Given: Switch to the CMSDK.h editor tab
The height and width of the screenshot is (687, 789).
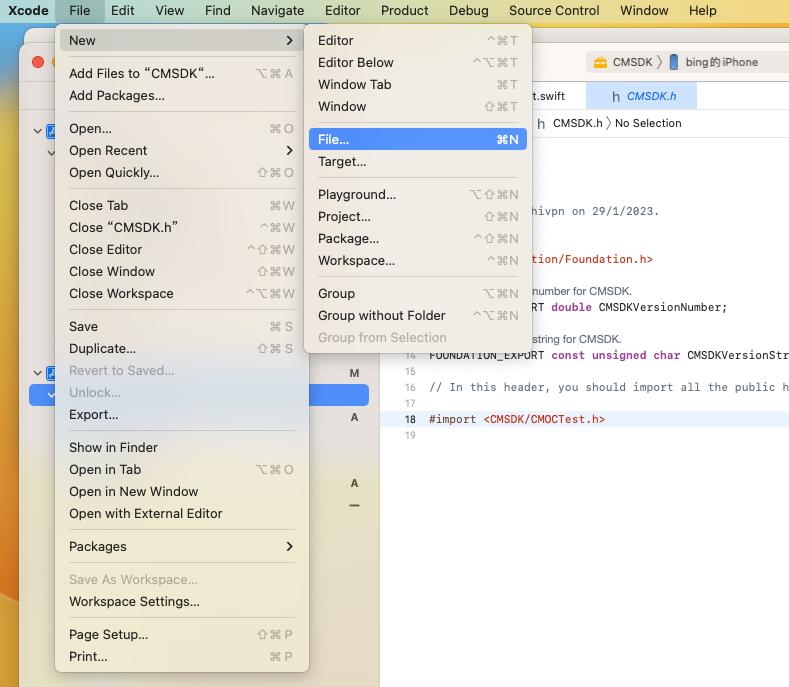Looking at the screenshot, I should tap(642, 96).
